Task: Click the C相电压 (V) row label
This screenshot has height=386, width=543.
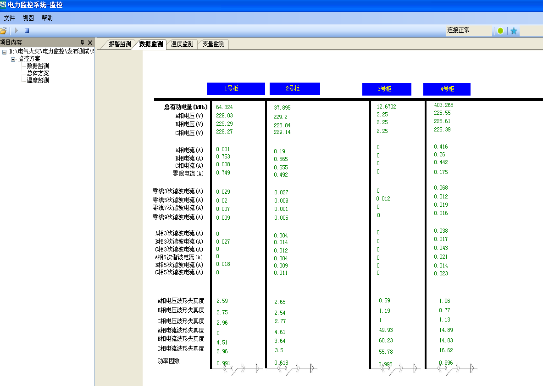Action: tap(189, 133)
